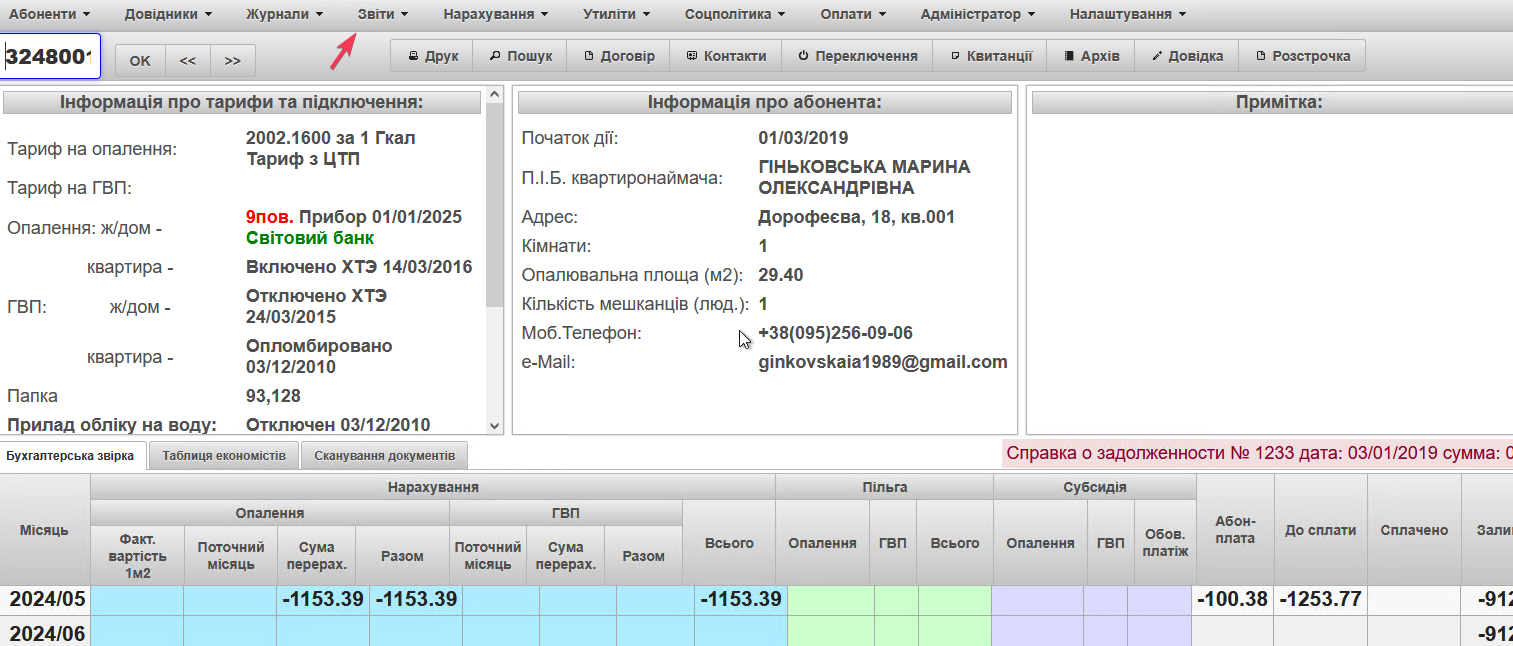
Task: Go to next subscriber with >> button
Action: [233, 60]
